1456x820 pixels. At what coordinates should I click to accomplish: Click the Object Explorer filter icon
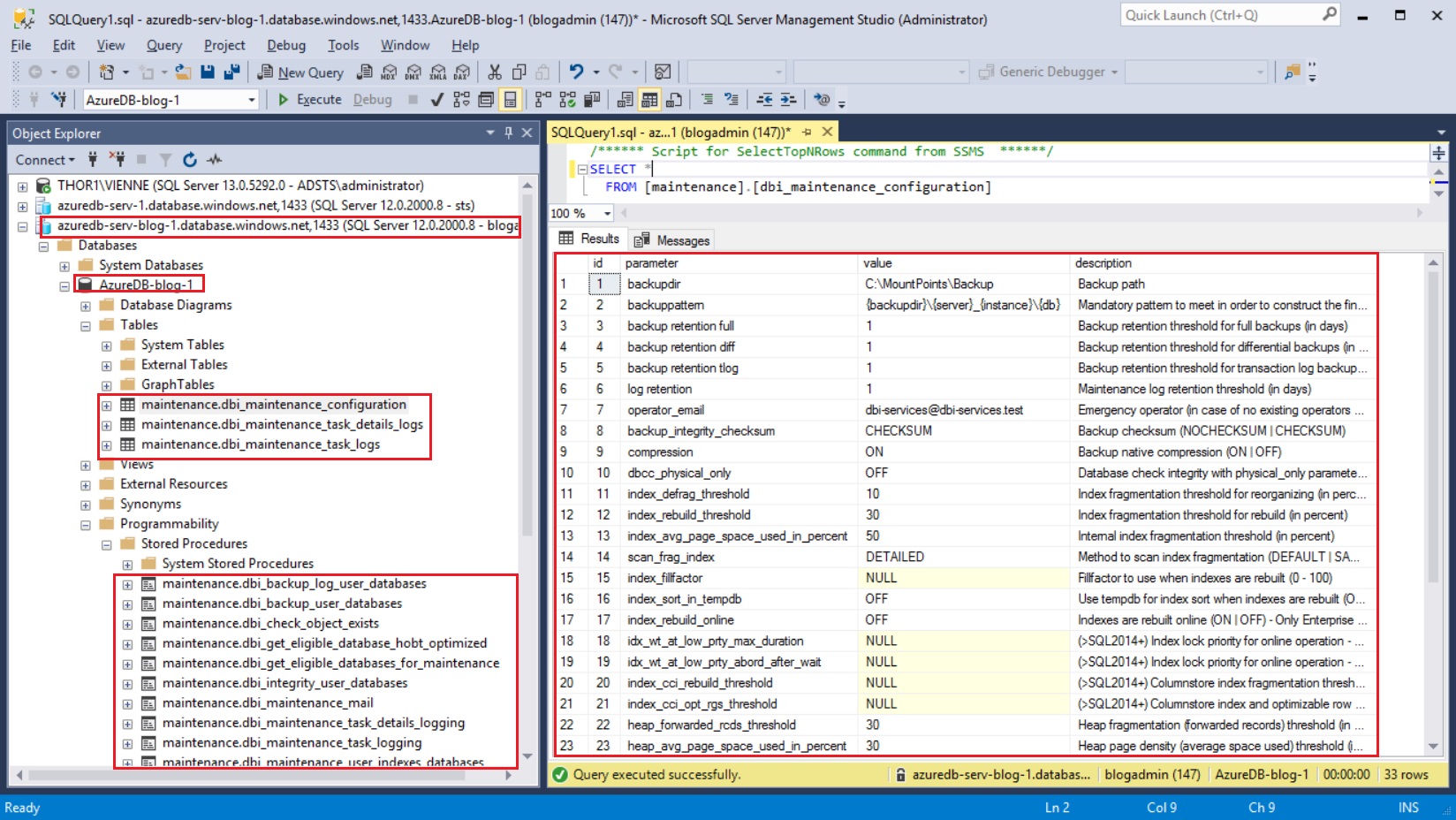(x=165, y=160)
